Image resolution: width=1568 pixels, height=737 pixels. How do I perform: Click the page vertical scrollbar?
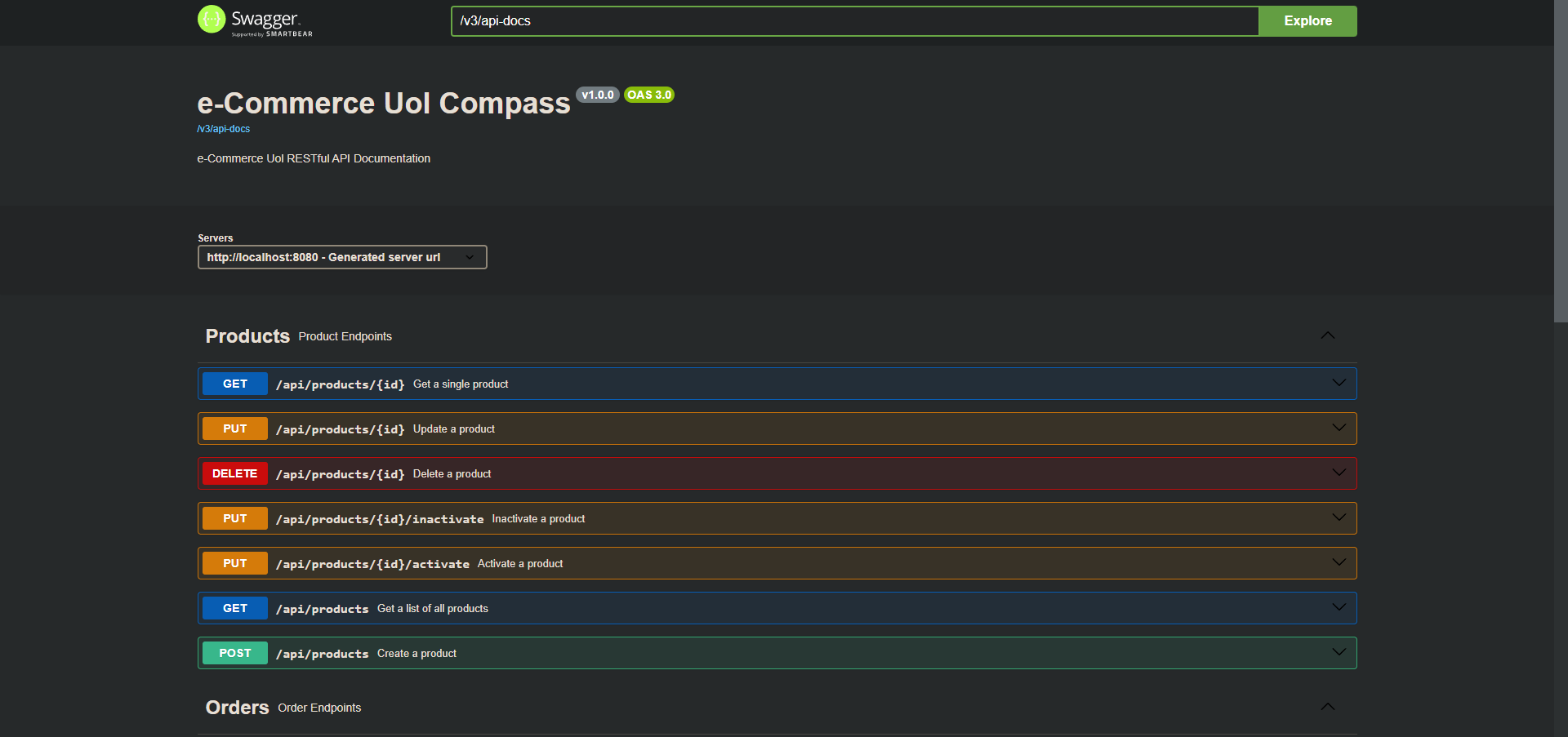(x=1560, y=163)
